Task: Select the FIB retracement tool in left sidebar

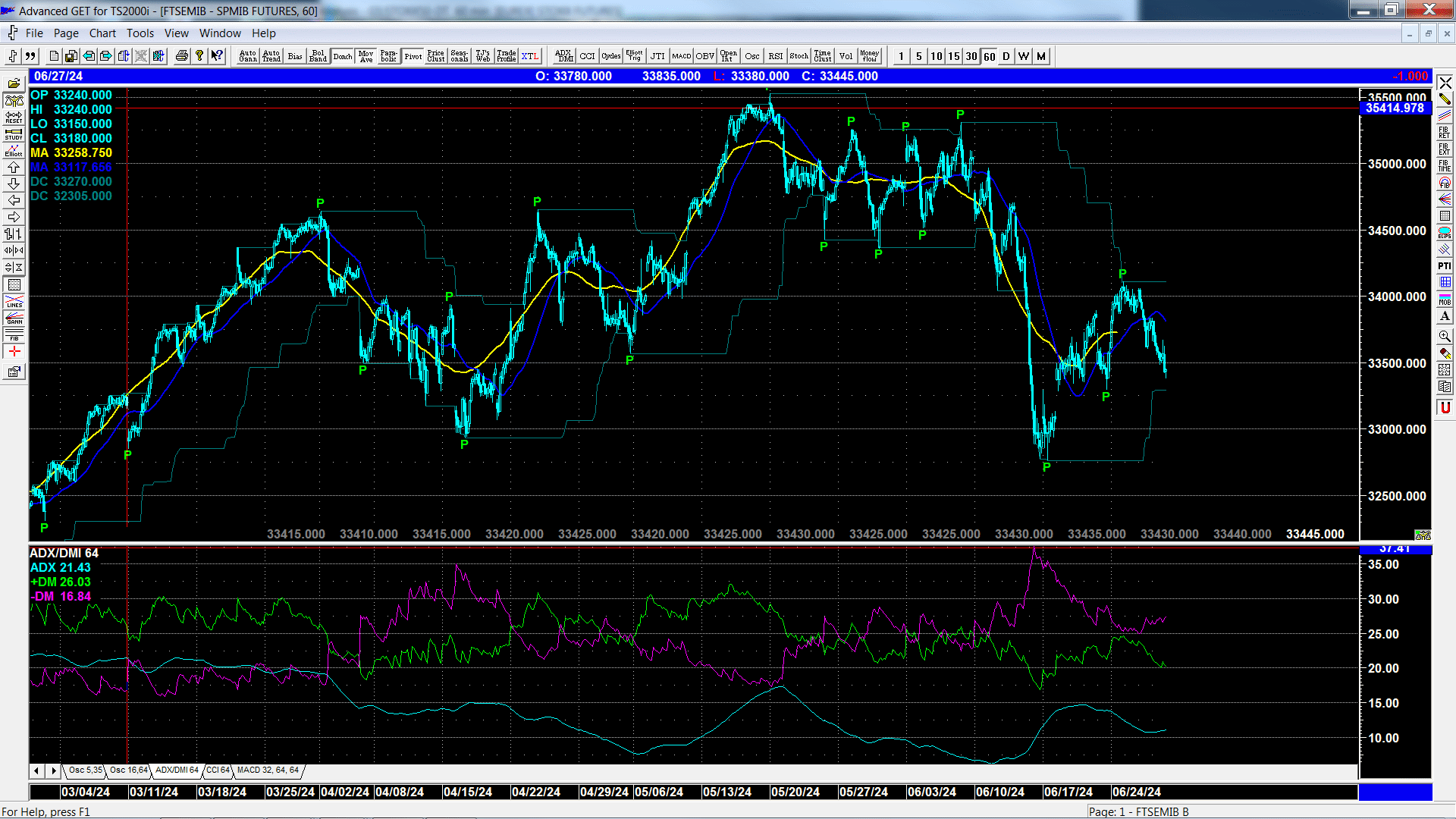Action: (x=14, y=334)
